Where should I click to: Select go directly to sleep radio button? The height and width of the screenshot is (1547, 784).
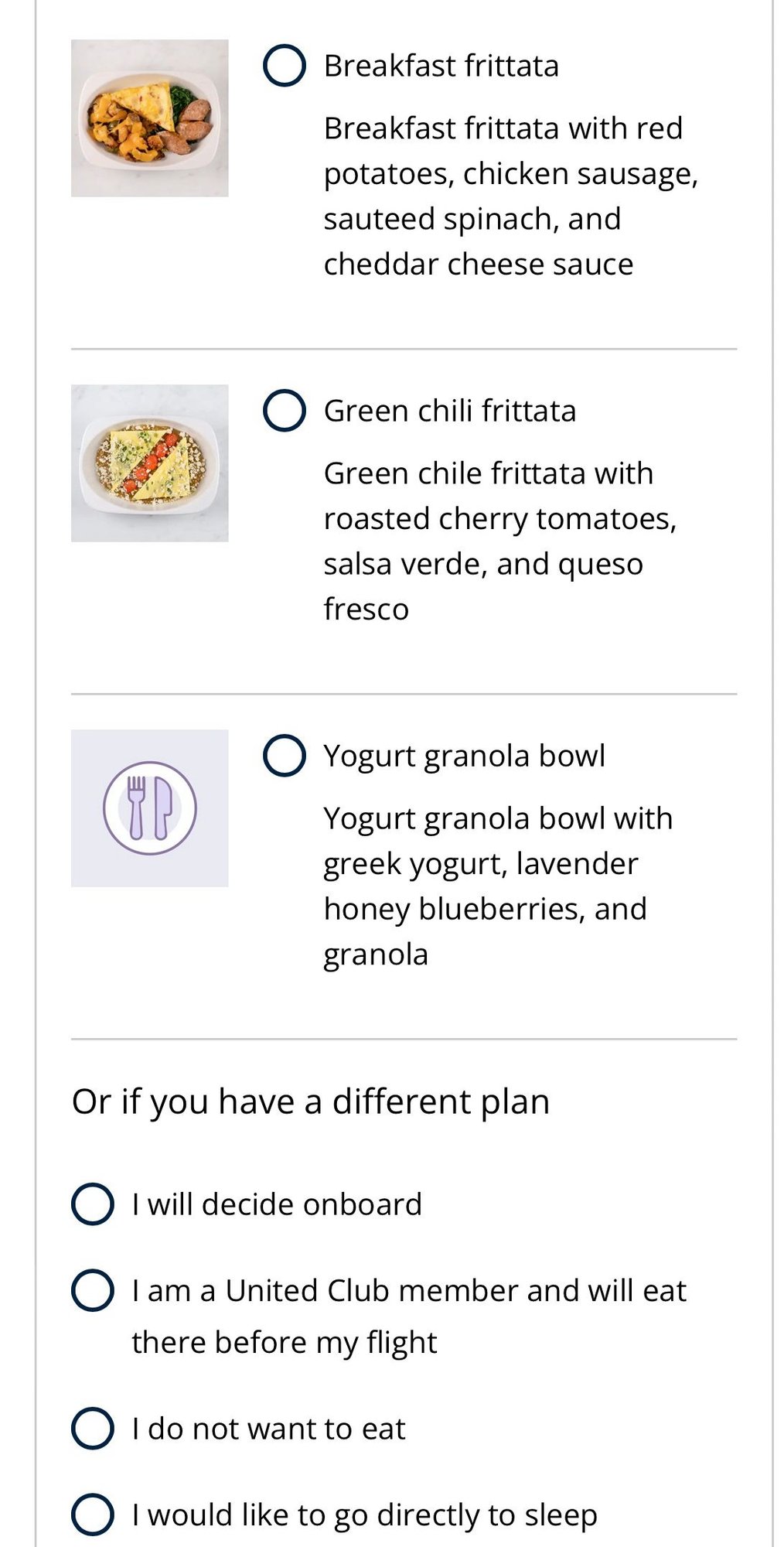pyautogui.click(x=93, y=1514)
